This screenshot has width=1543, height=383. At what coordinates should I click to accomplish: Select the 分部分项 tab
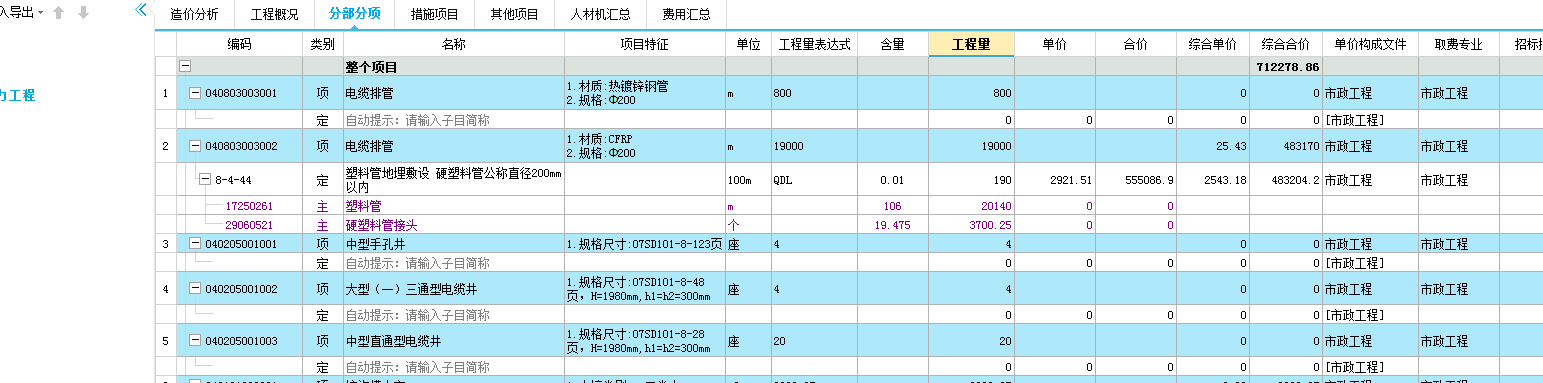click(x=354, y=15)
